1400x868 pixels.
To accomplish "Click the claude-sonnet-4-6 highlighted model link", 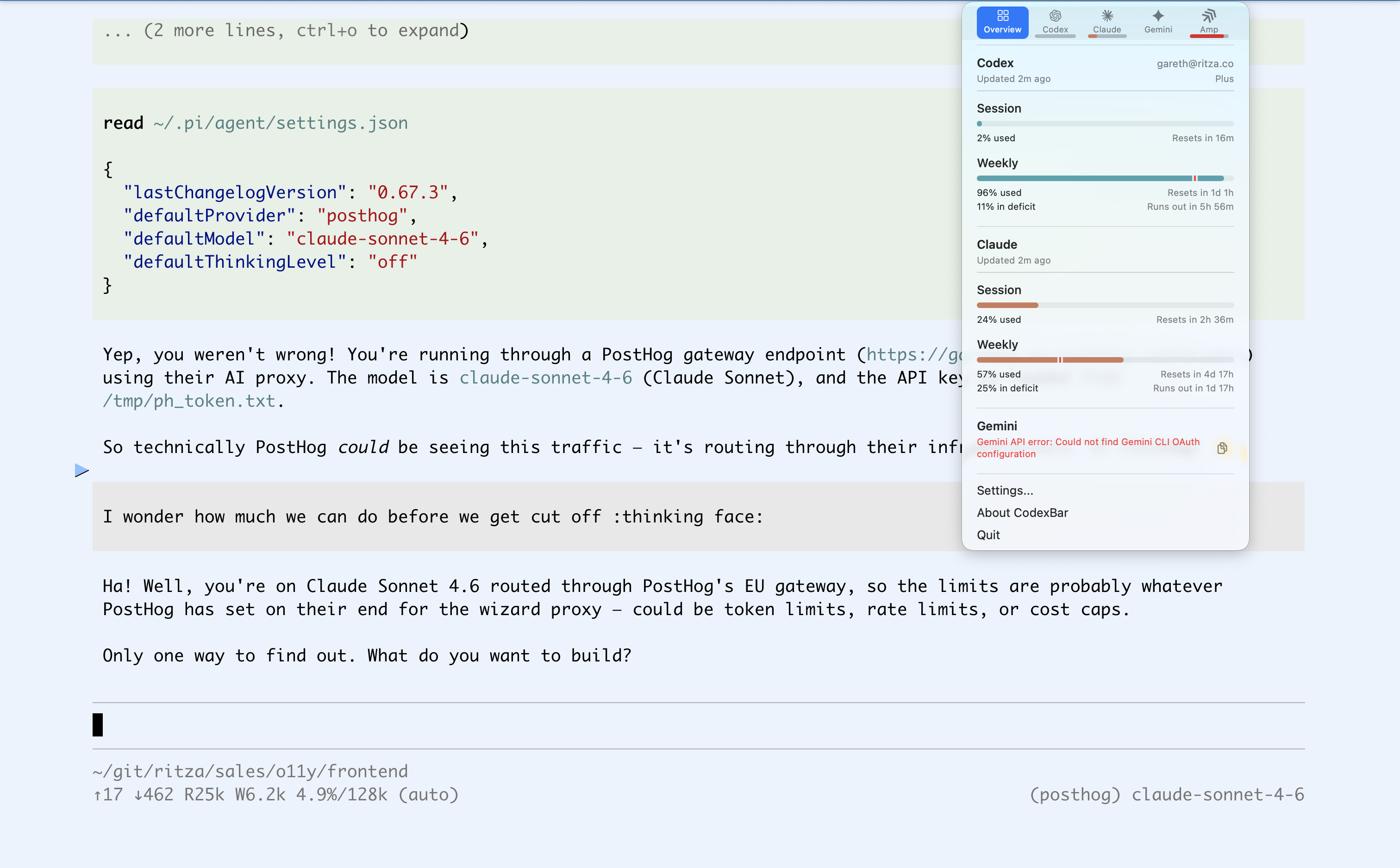I will coord(545,378).
